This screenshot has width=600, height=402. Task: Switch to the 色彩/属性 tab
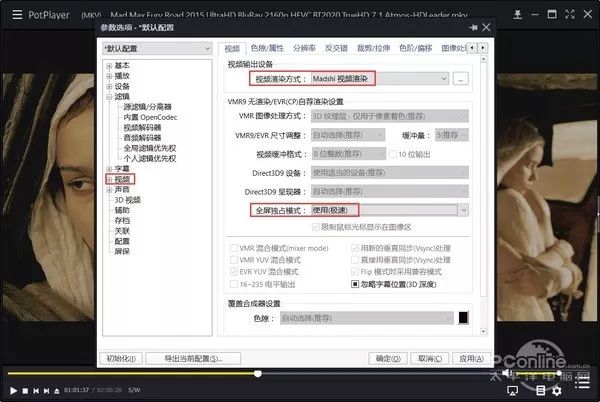267,48
